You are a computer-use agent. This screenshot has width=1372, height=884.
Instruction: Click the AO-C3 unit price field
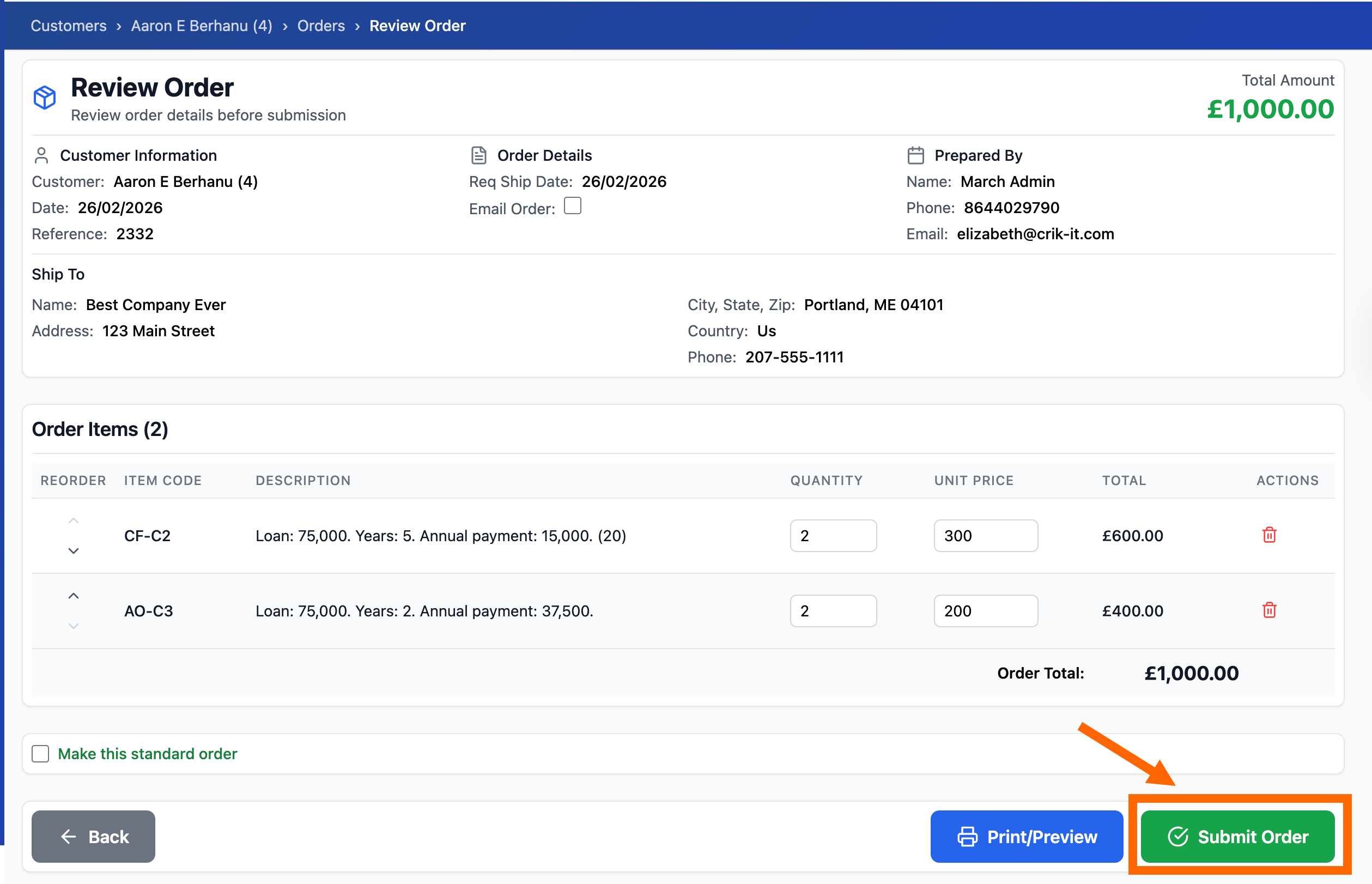985,611
